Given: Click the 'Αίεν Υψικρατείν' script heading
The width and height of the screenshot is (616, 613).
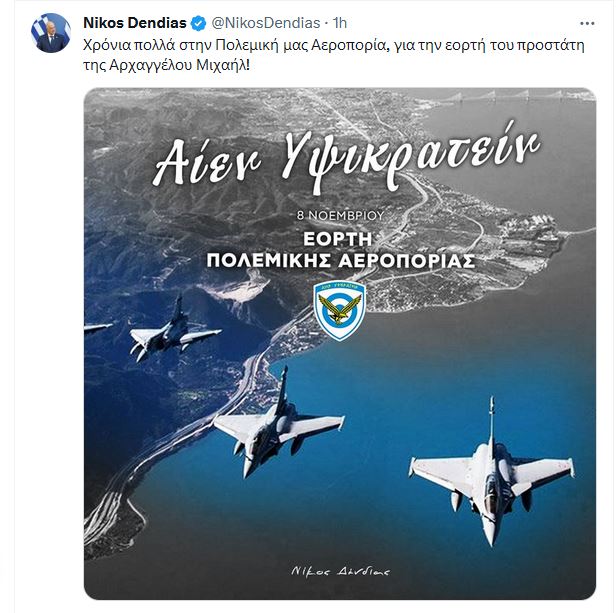Looking at the screenshot, I should pyautogui.click(x=345, y=161).
